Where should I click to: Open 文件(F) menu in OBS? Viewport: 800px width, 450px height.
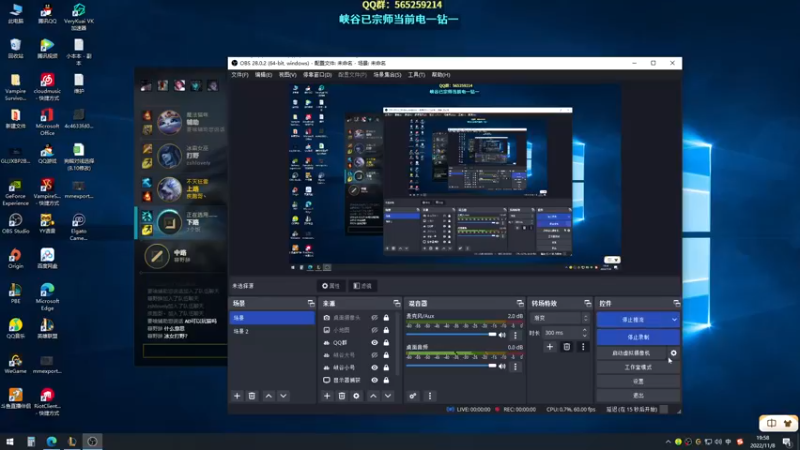coord(240,75)
